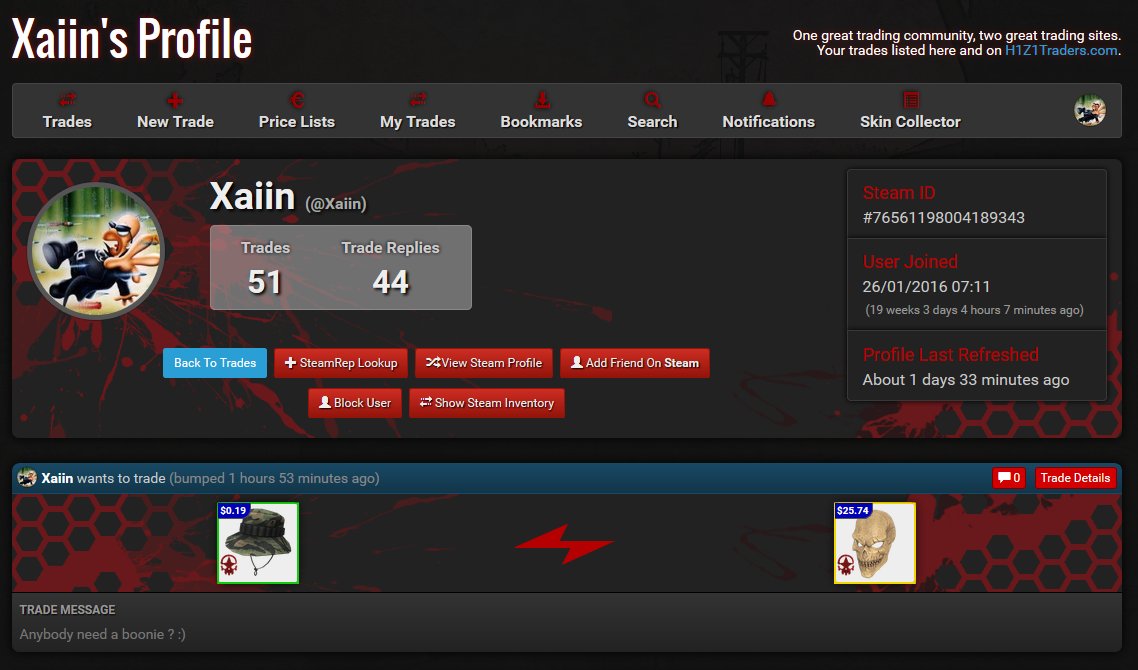Click the My Trades arrows icon
This screenshot has height=670, width=1138.
[417, 99]
